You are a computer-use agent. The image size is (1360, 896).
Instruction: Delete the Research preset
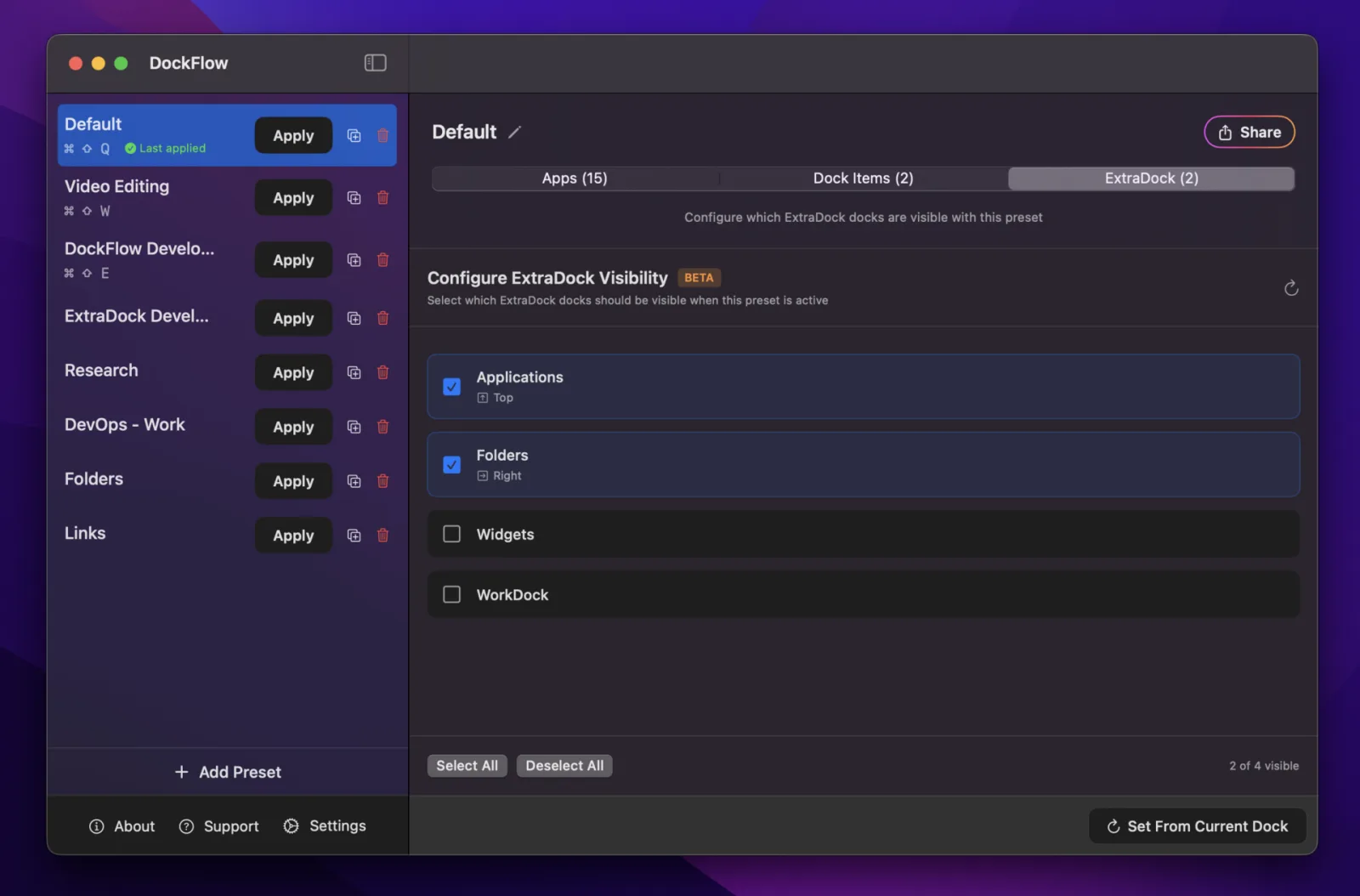click(x=382, y=372)
